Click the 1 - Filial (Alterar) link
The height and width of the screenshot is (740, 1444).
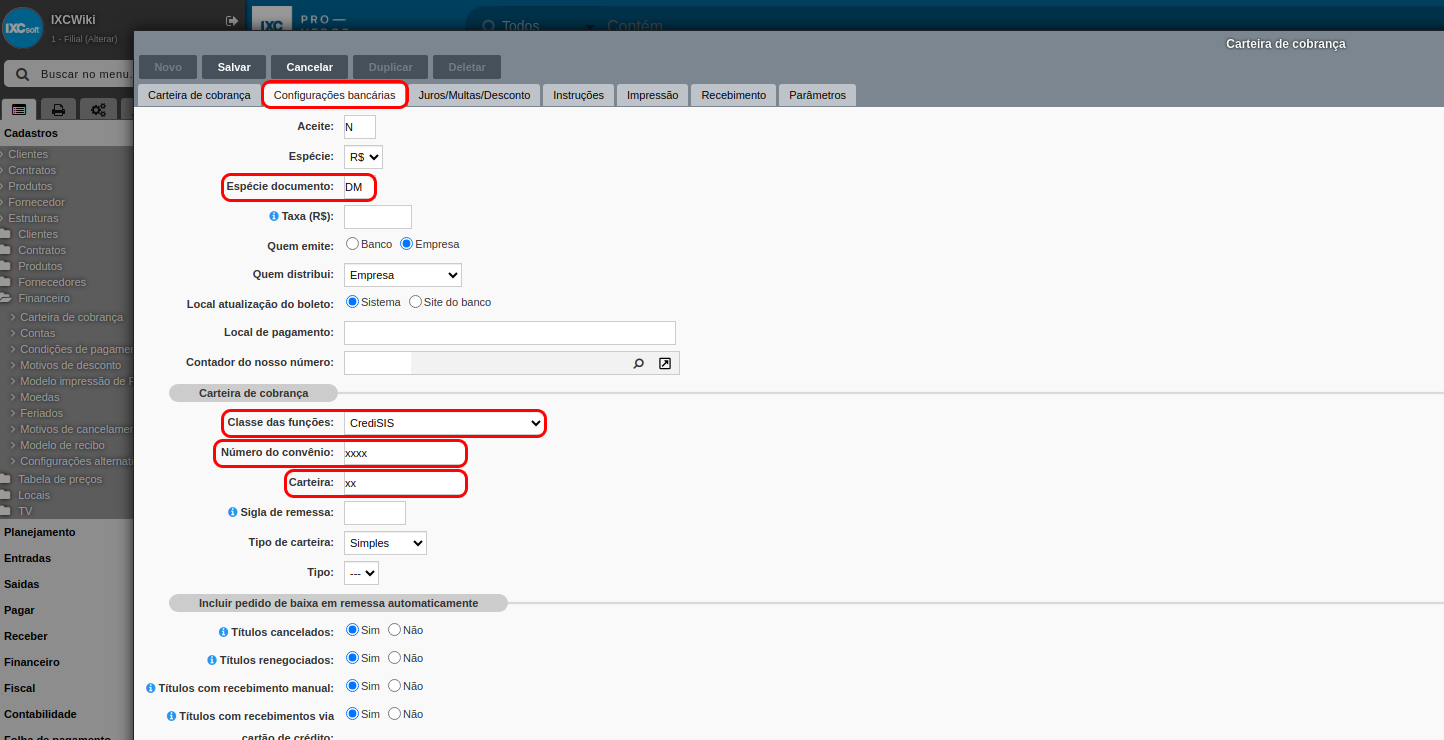coord(84,38)
